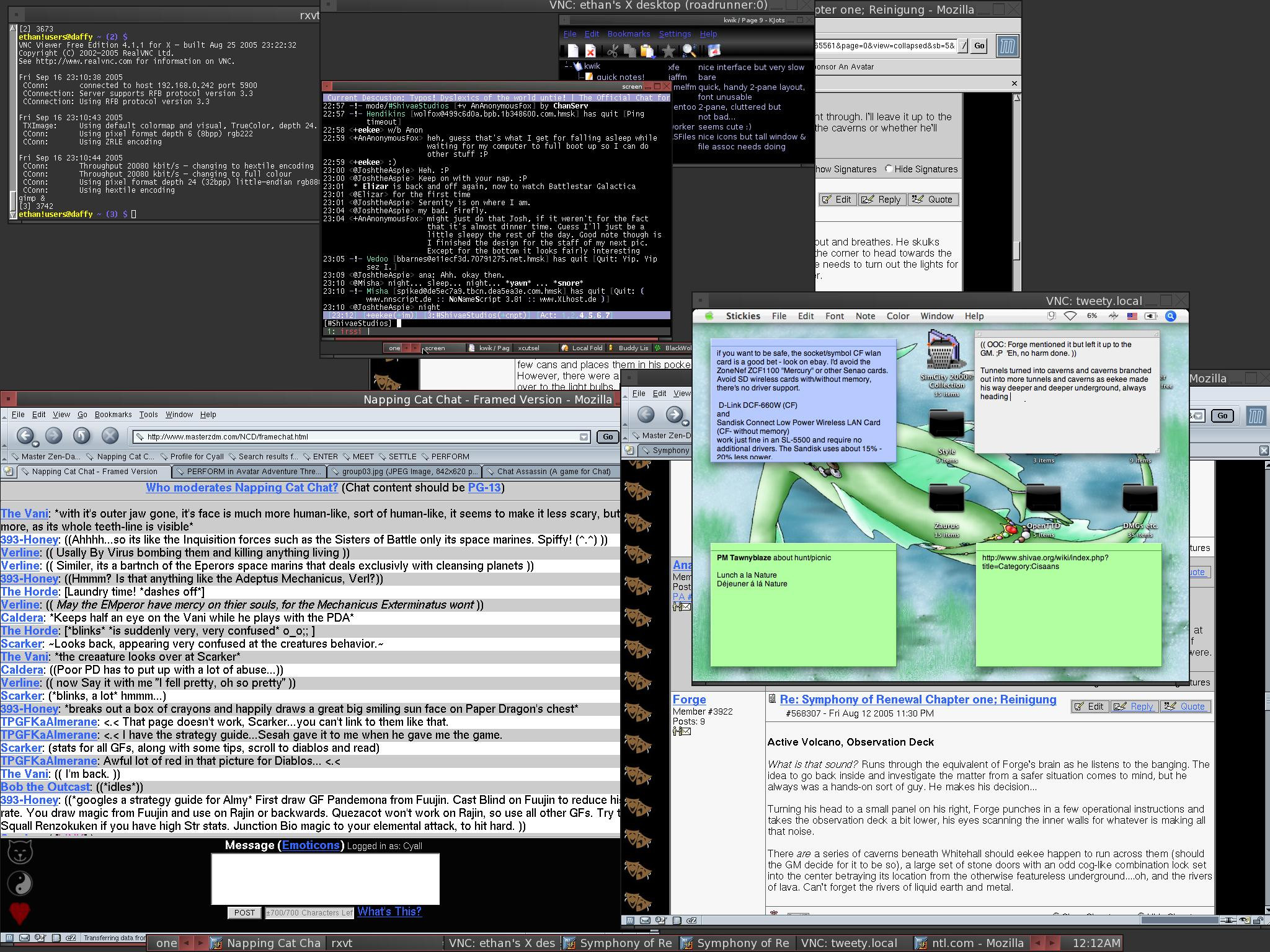The image size is (1270, 952).
Task: Click New Page icon in KJots toolbar
Action: 572,51
